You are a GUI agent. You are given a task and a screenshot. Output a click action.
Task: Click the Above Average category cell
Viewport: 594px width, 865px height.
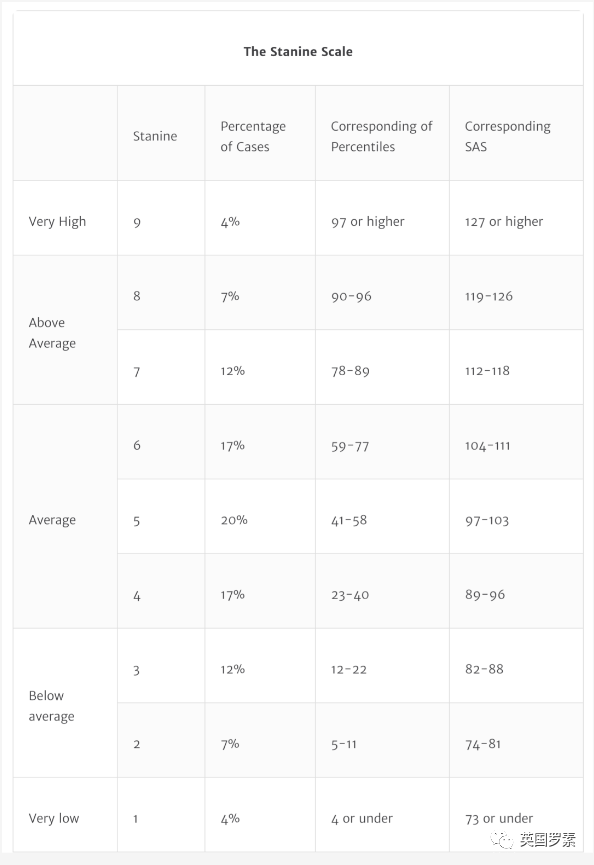click(52, 333)
